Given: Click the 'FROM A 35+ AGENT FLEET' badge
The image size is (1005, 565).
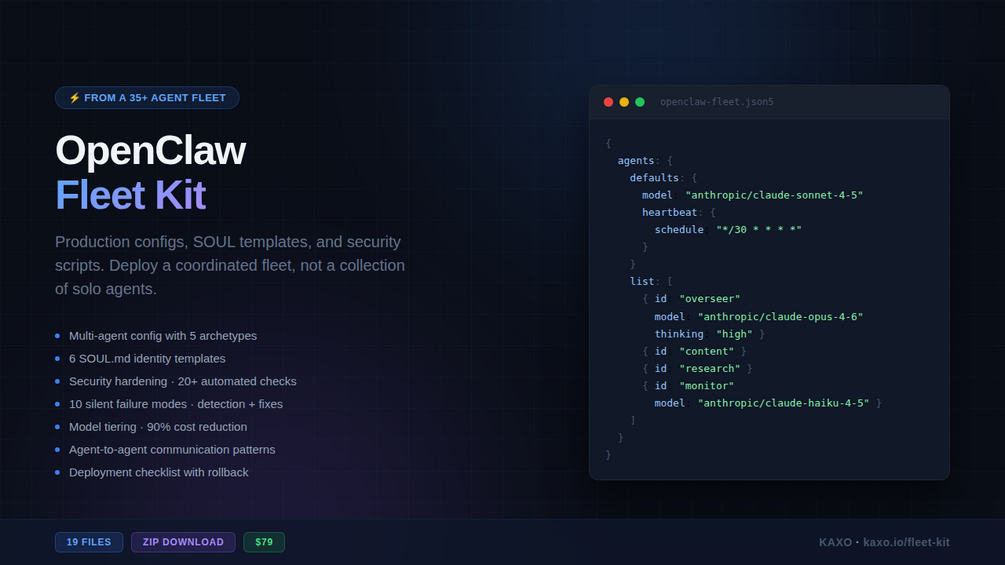Looking at the screenshot, I should [147, 98].
